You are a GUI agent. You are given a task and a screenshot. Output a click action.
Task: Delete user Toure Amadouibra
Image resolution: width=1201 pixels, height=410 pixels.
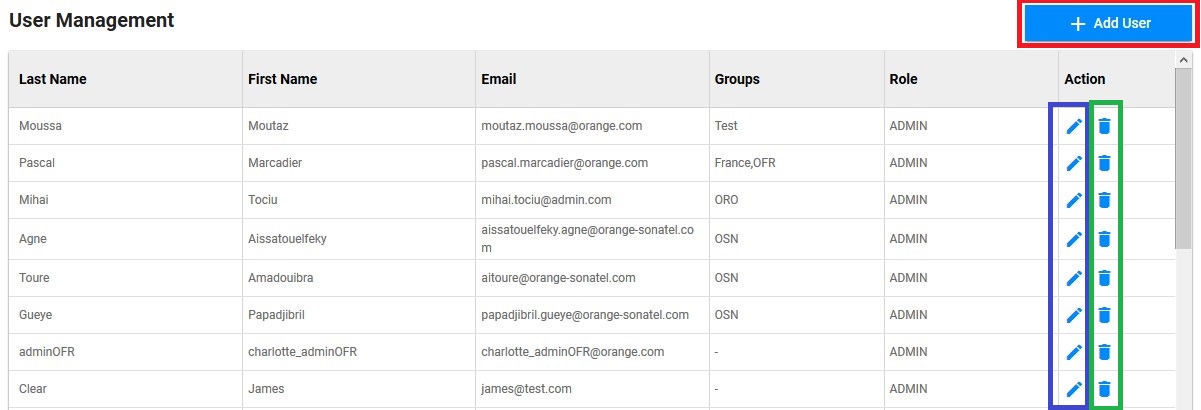tap(1104, 278)
